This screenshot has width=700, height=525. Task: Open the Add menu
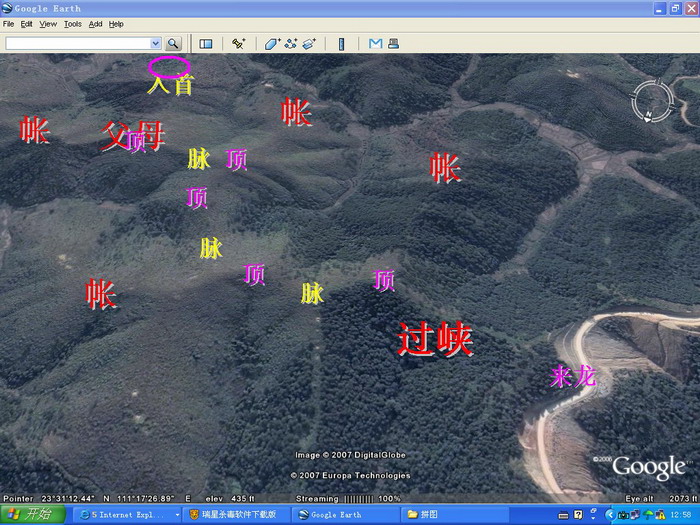coord(95,24)
